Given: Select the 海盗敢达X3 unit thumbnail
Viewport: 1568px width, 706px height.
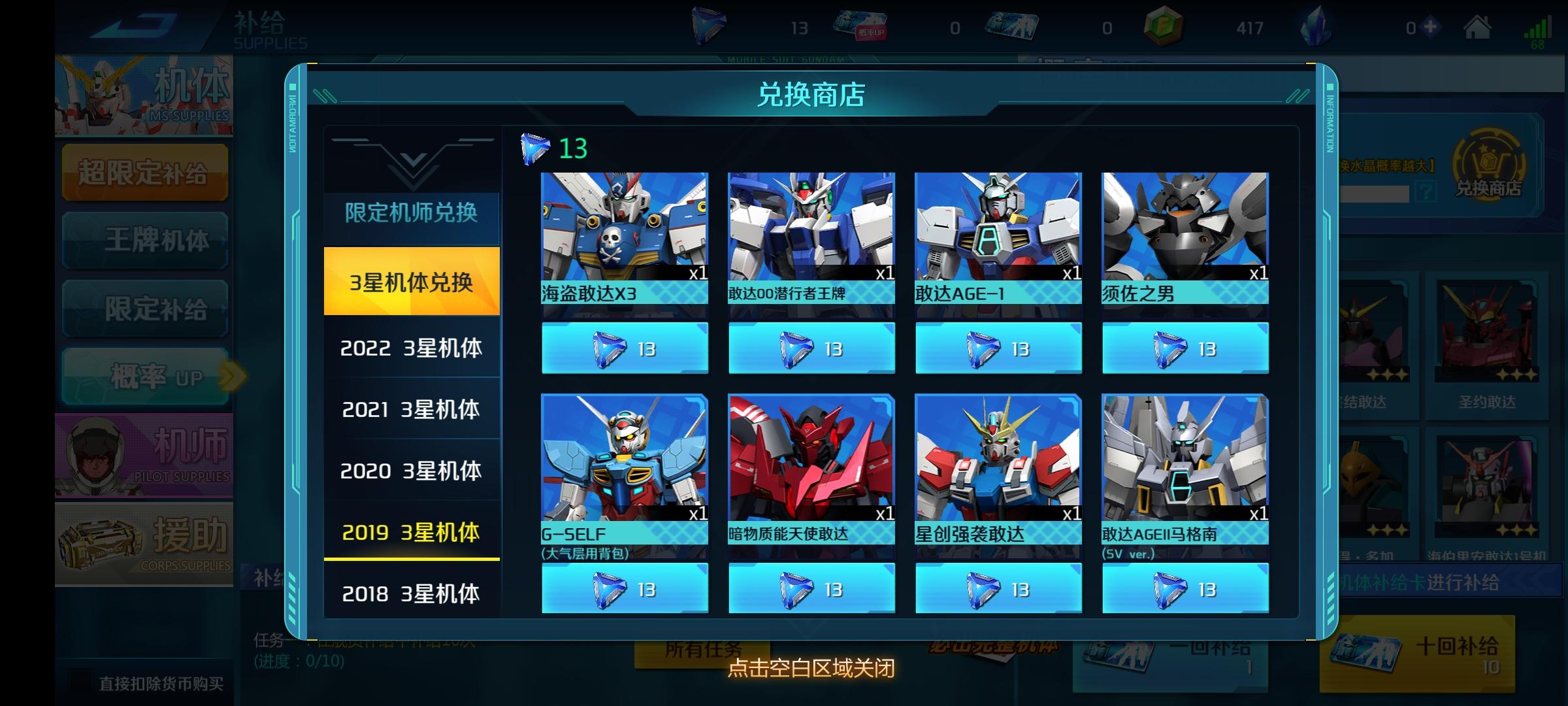Looking at the screenshot, I should [x=625, y=227].
